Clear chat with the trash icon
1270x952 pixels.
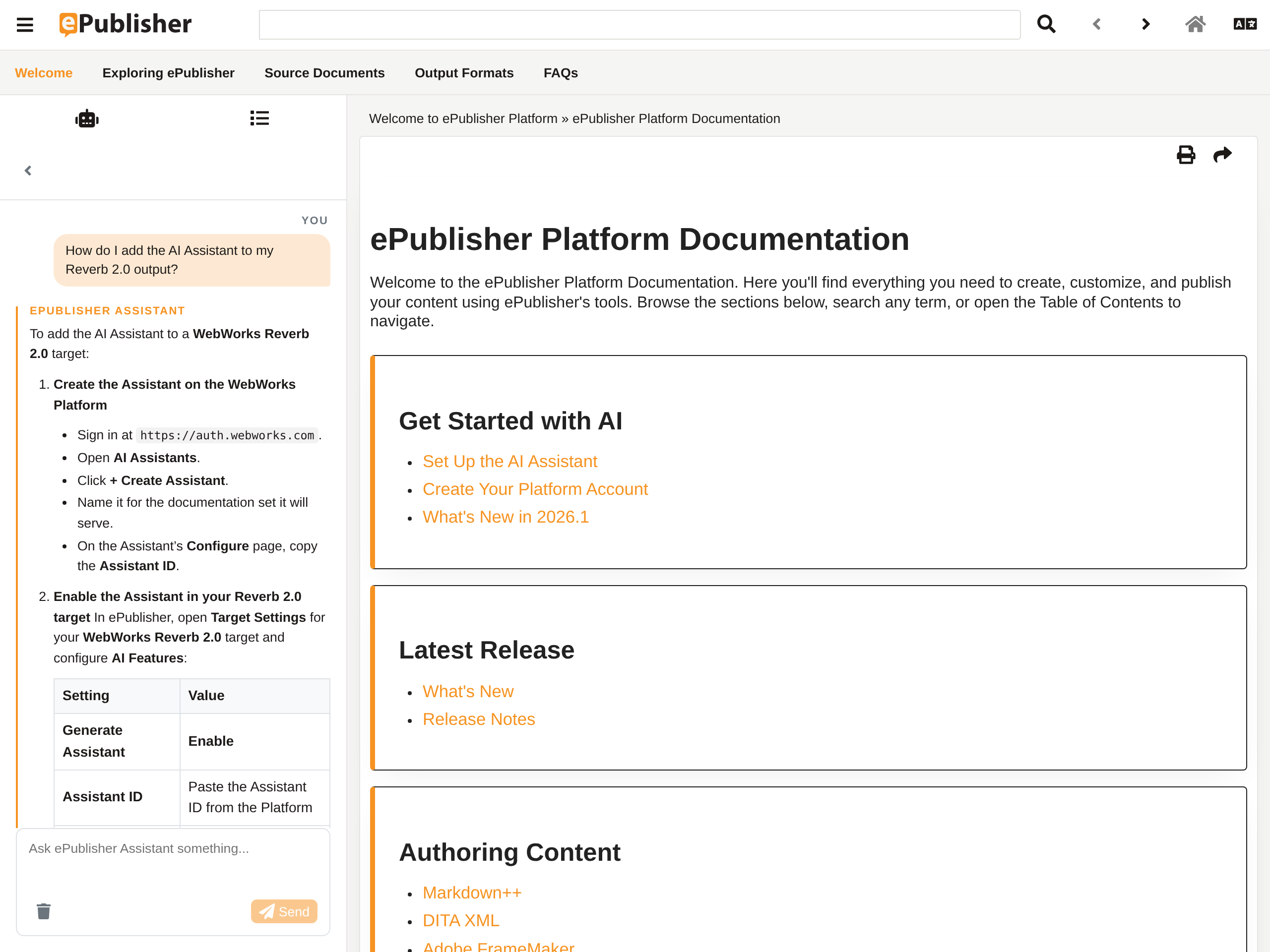coord(44,911)
